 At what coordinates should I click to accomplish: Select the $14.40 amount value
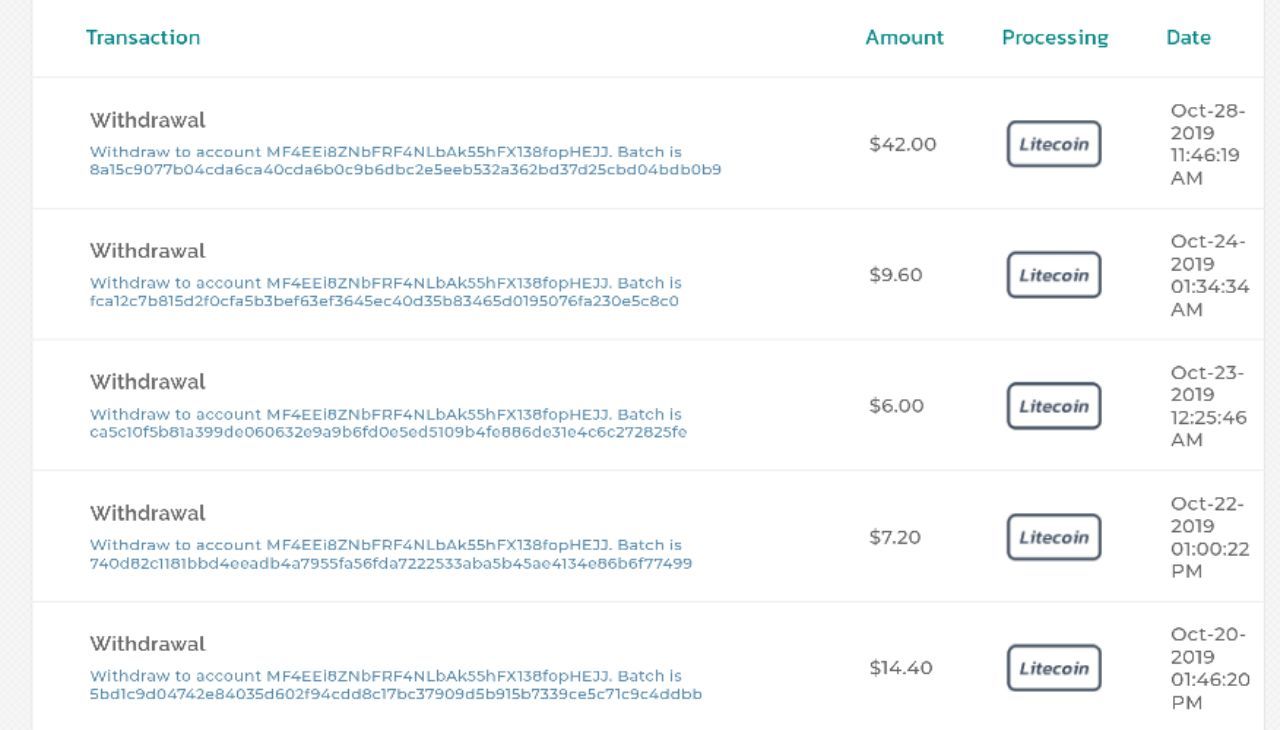[900, 668]
